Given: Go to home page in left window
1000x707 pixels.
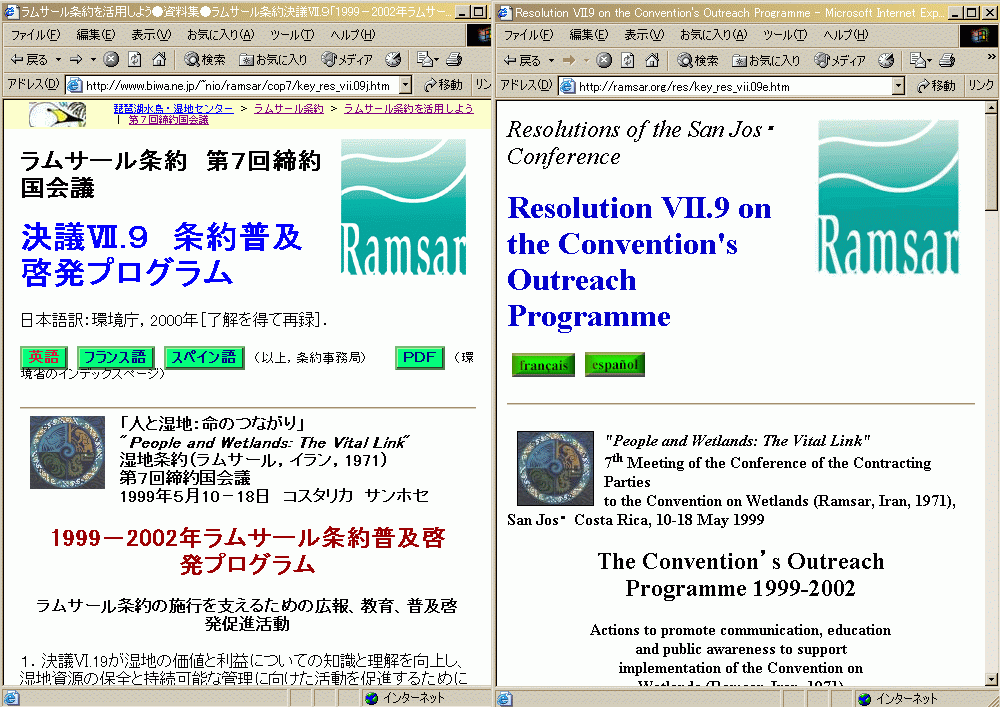Looking at the screenshot, I should tap(159, 60).
